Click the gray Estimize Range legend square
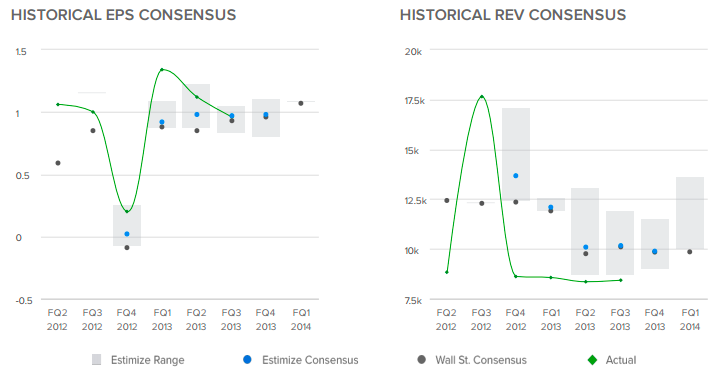Viewport: 709px width, 372px height. (96, 360)
